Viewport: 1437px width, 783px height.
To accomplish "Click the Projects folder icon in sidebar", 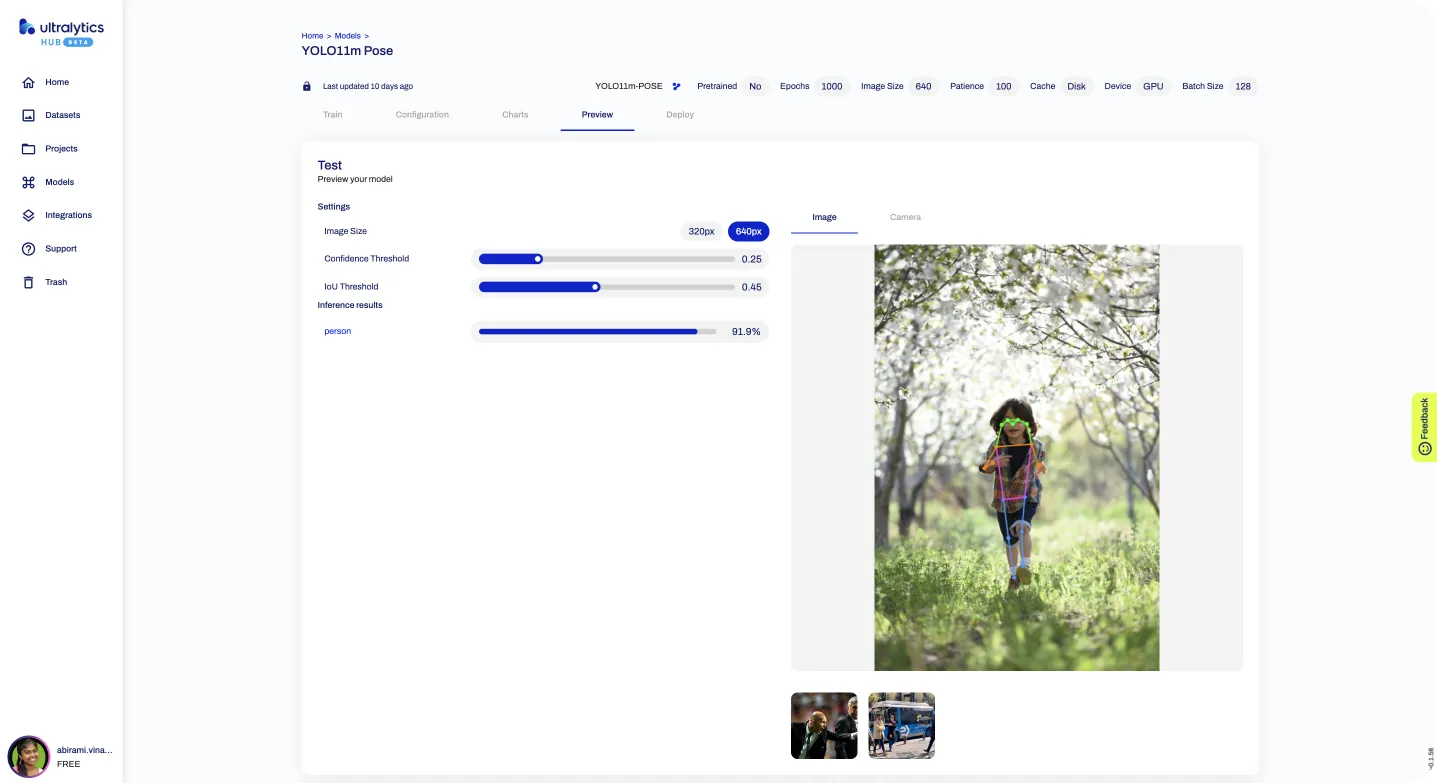I will coord(29,148).
